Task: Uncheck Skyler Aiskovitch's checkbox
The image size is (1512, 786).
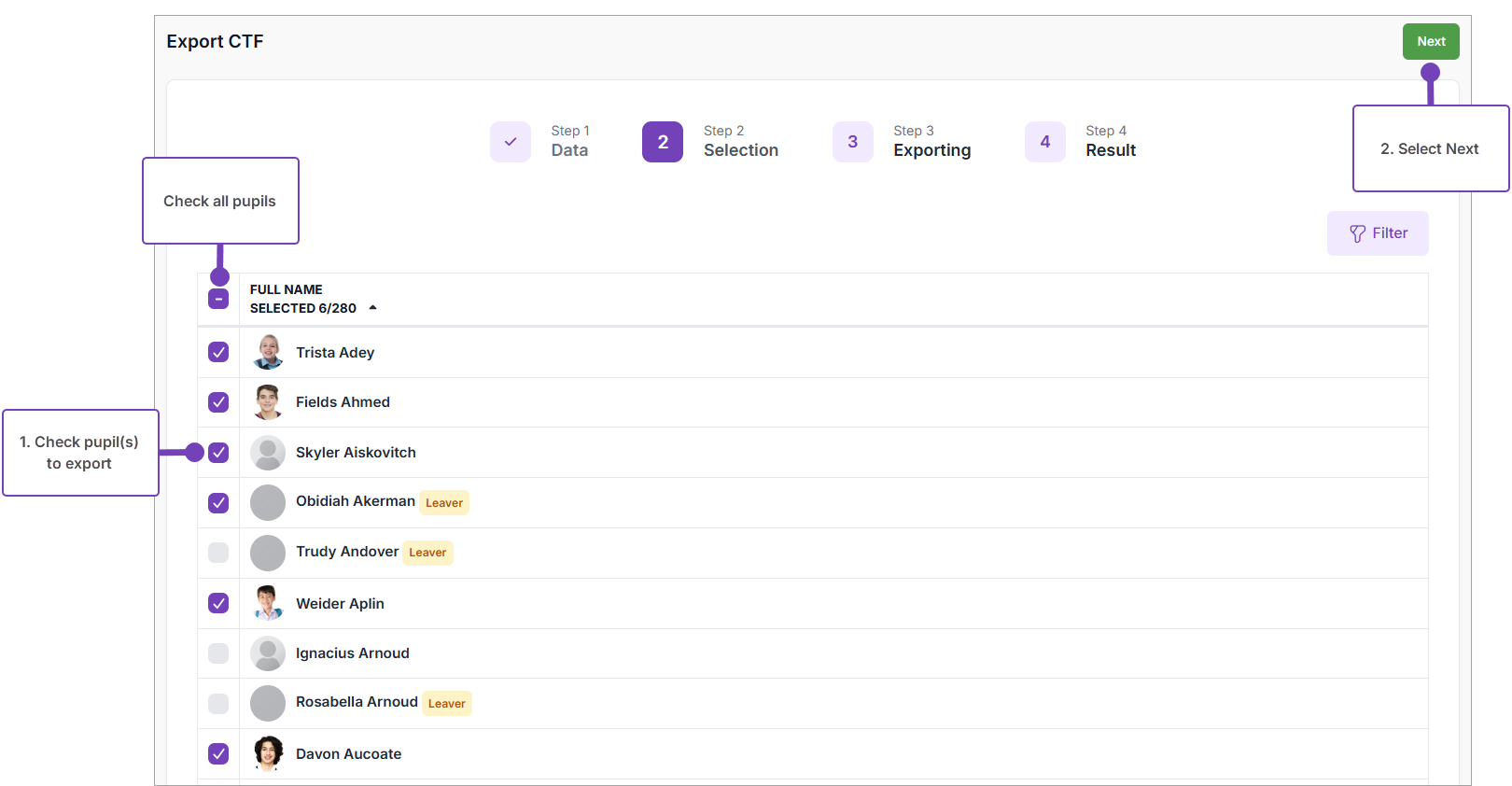Action: [218, 453]
